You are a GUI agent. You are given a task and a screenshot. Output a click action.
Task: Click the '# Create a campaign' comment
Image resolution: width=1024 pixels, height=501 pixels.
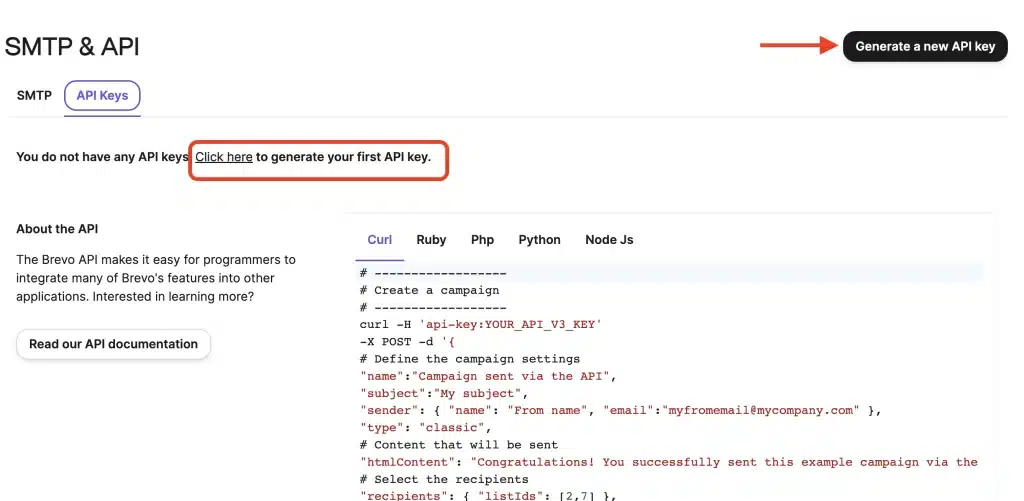coord(429,290)
